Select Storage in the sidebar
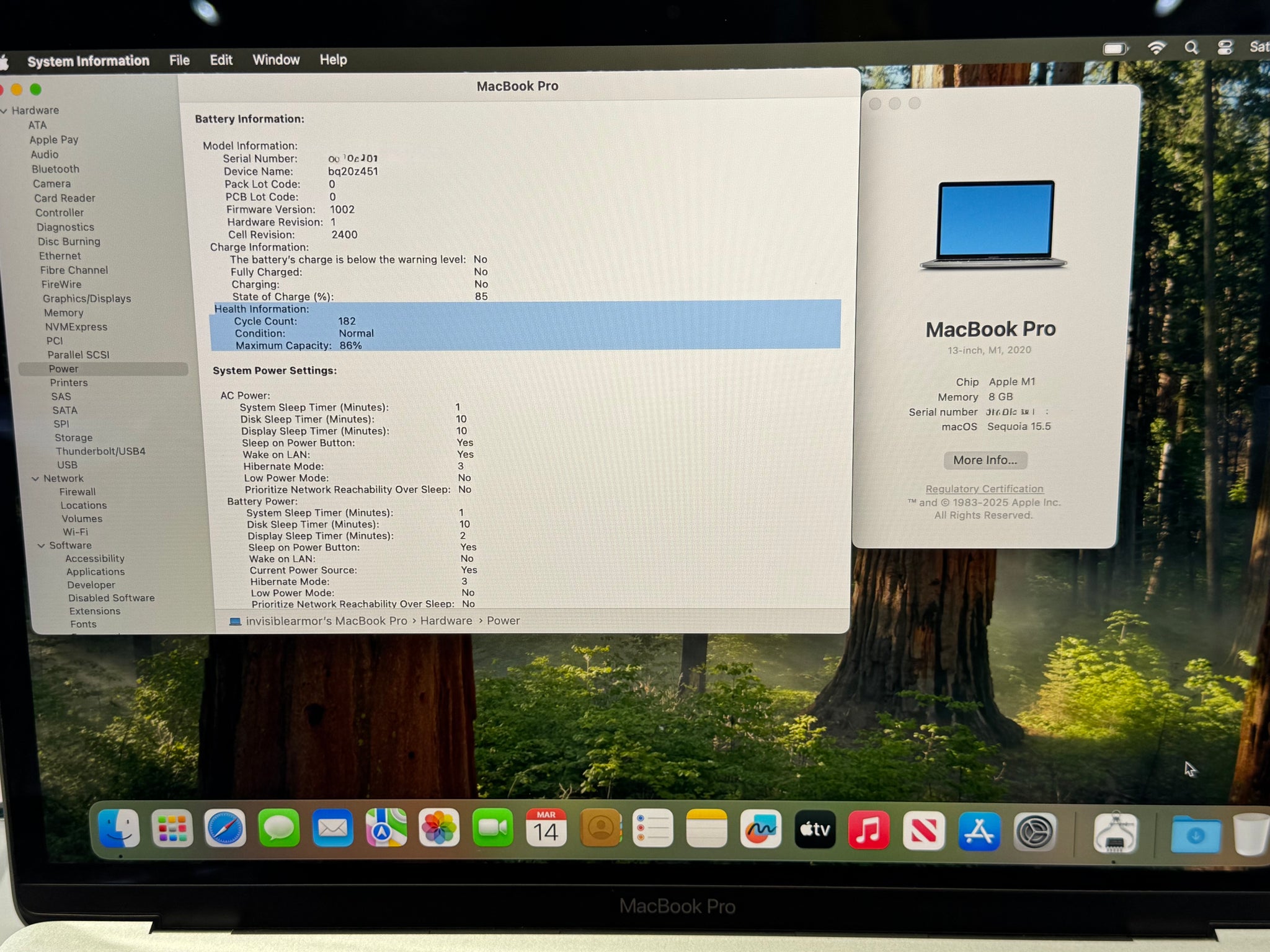Image resolution: width=1270 pixels, height=952 pixels. pyautogui.click(x=73, y=438)
